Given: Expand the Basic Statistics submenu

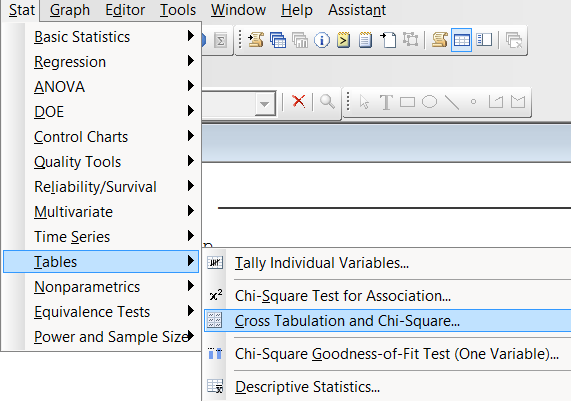Looking at the screenshot, I should click(x=101, y=36).
